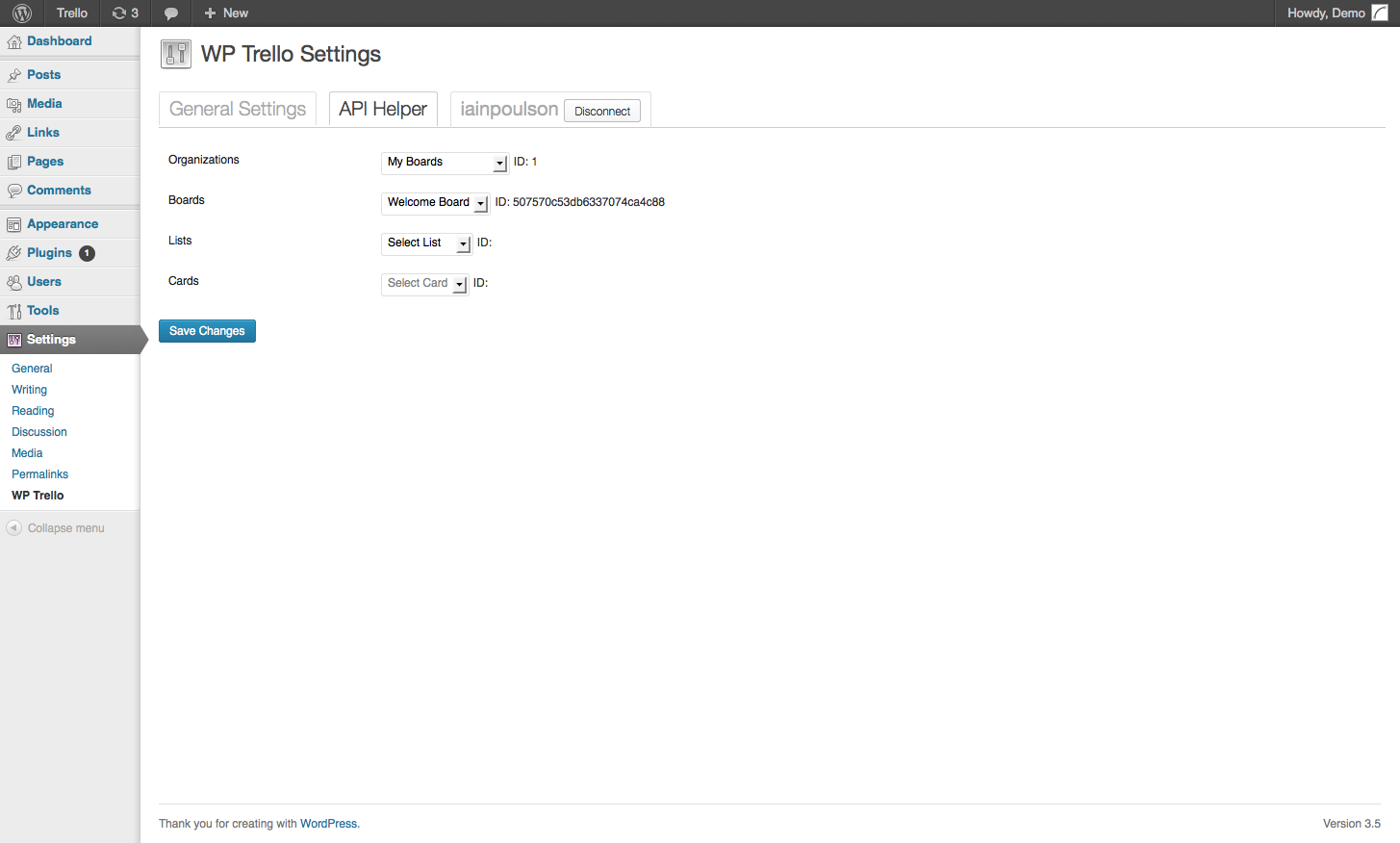
Task: Click the Organizations field label
Action: pos(204,160)
